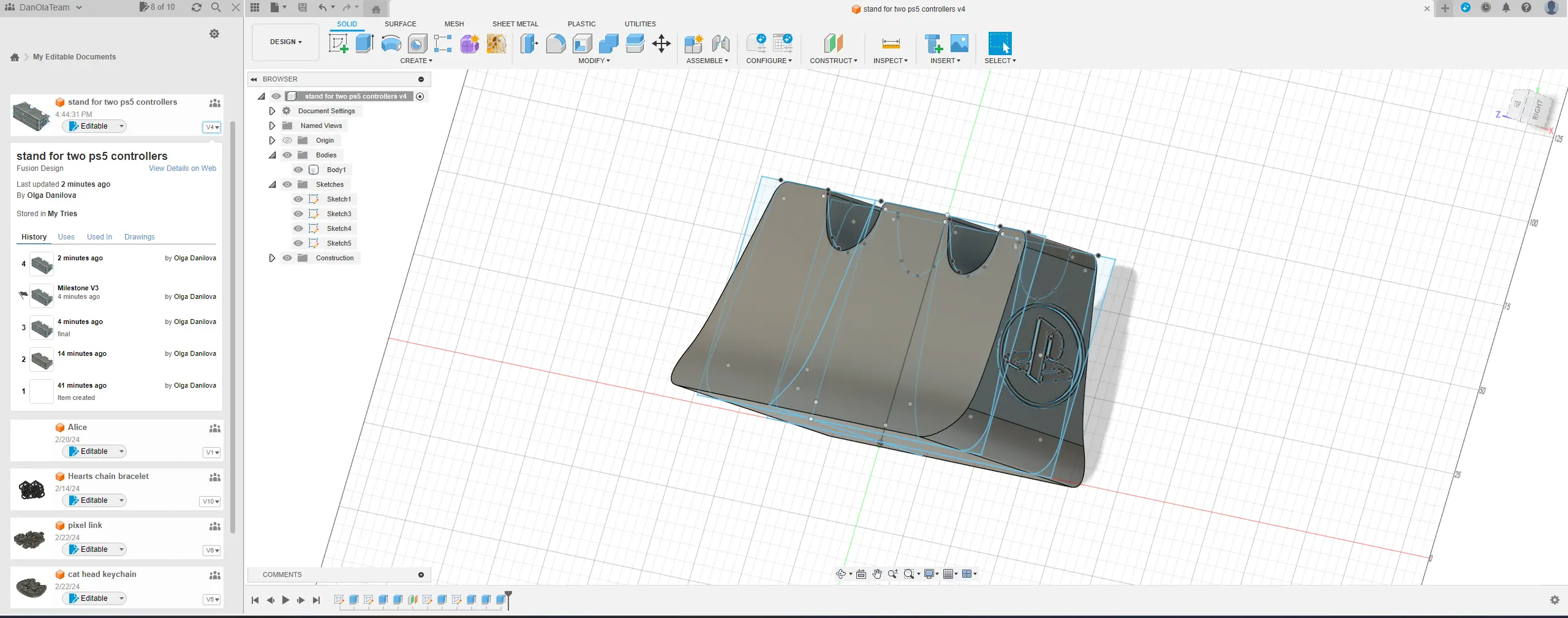Toggle visibility of Bodies folder
1568x618 pixels.
[287, 155]
